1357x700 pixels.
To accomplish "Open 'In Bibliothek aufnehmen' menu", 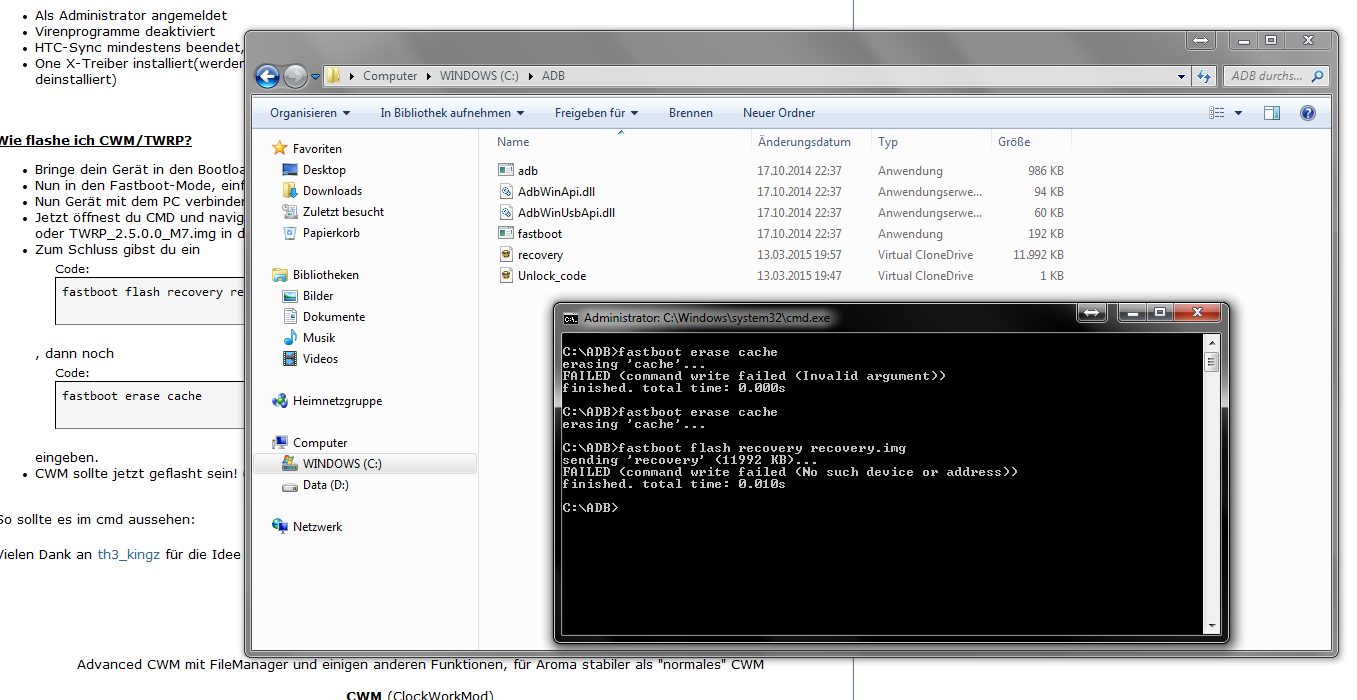I will 453,113.
